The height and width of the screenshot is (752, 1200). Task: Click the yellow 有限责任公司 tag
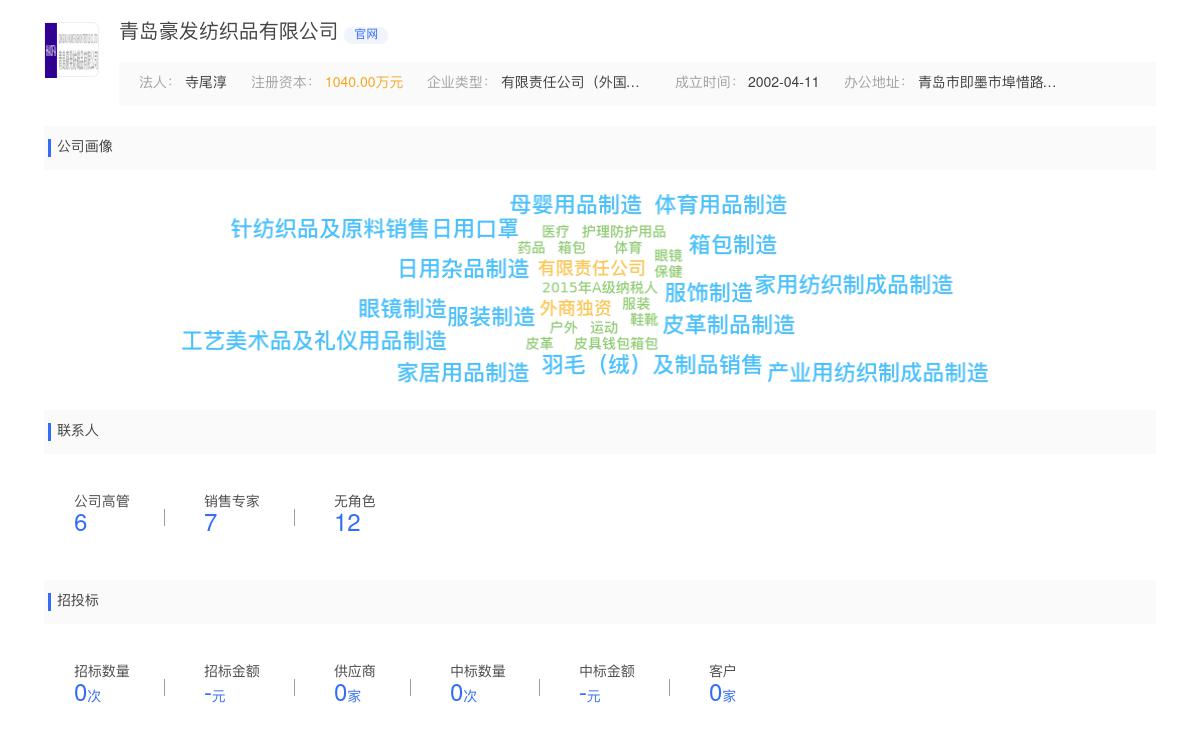[x=592, y=268]
